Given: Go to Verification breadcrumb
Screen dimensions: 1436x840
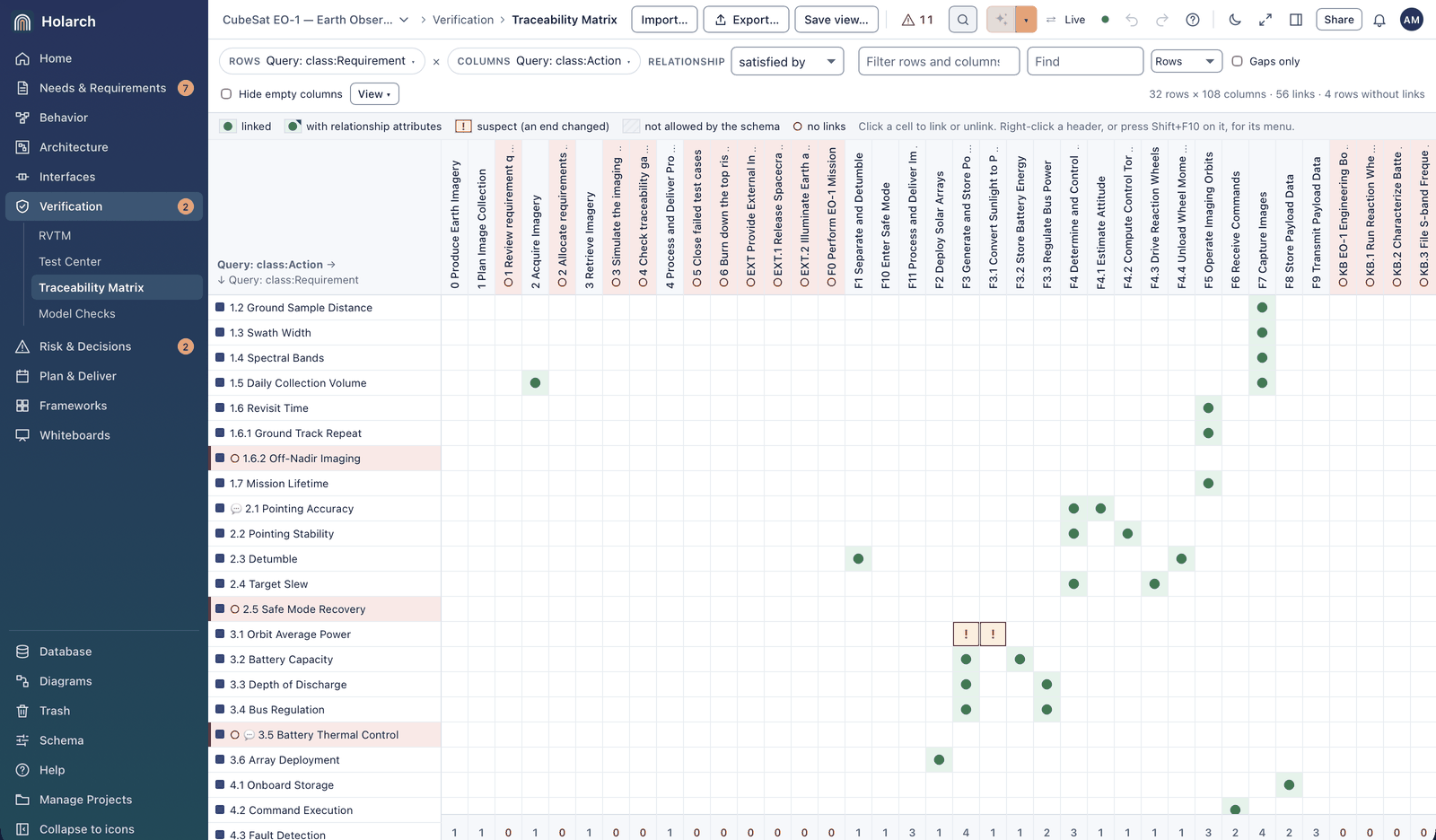Looking at the screenshot, I should 463,20.
